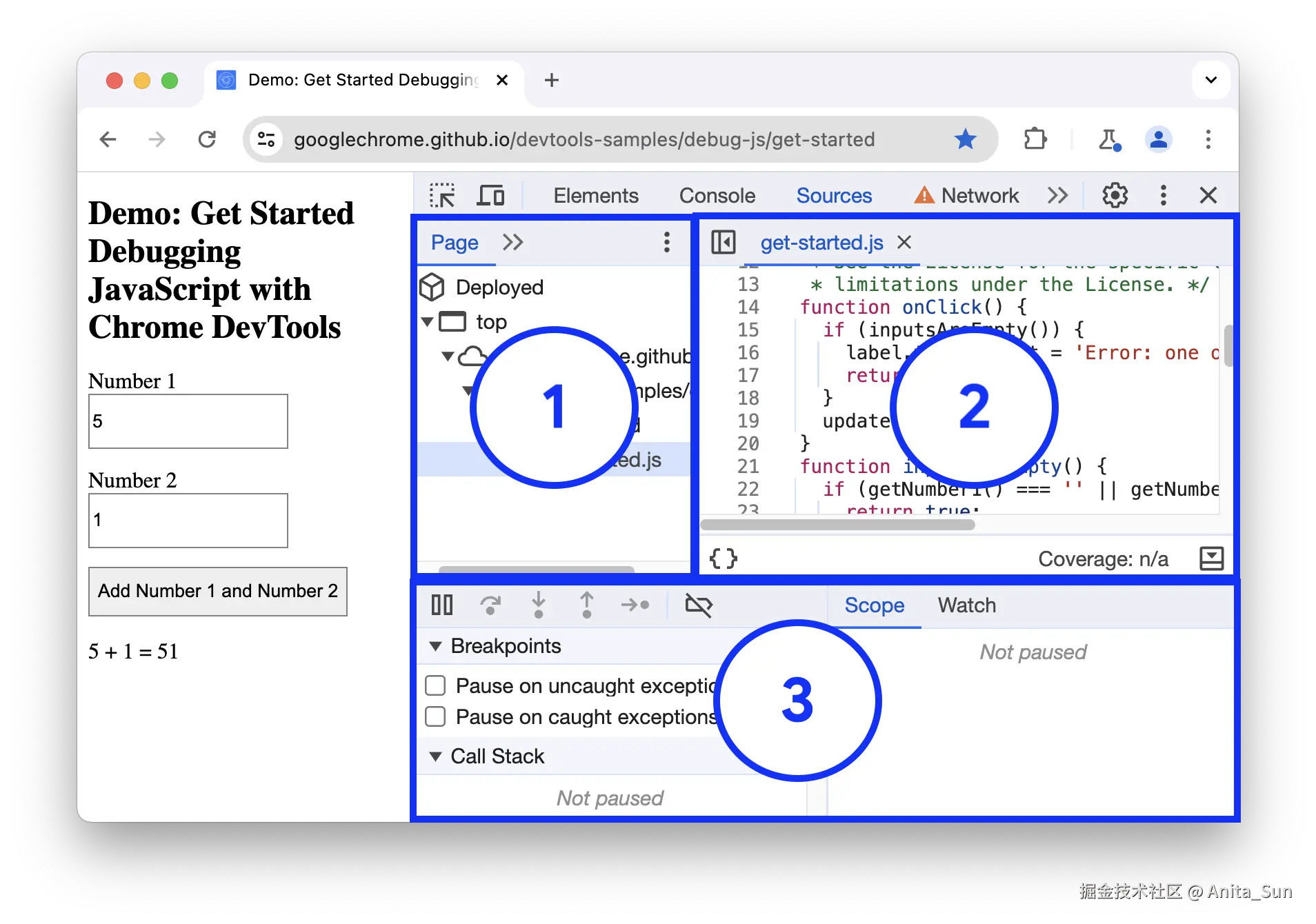
Task: Open DevTools settings gear
Action: [x=1115, y=196]
